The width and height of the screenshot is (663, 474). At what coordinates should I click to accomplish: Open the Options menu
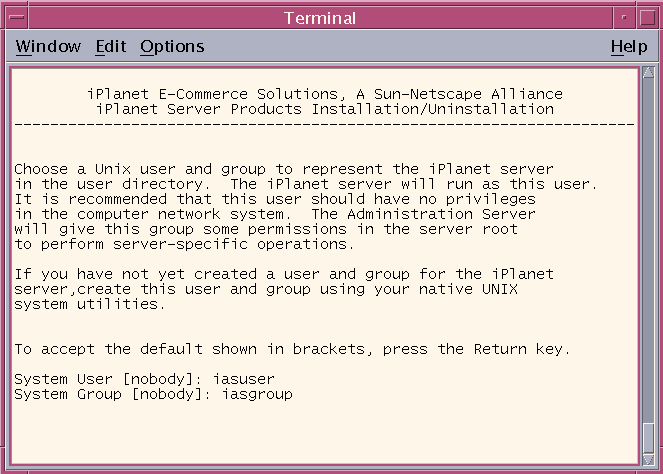(172, 47)
